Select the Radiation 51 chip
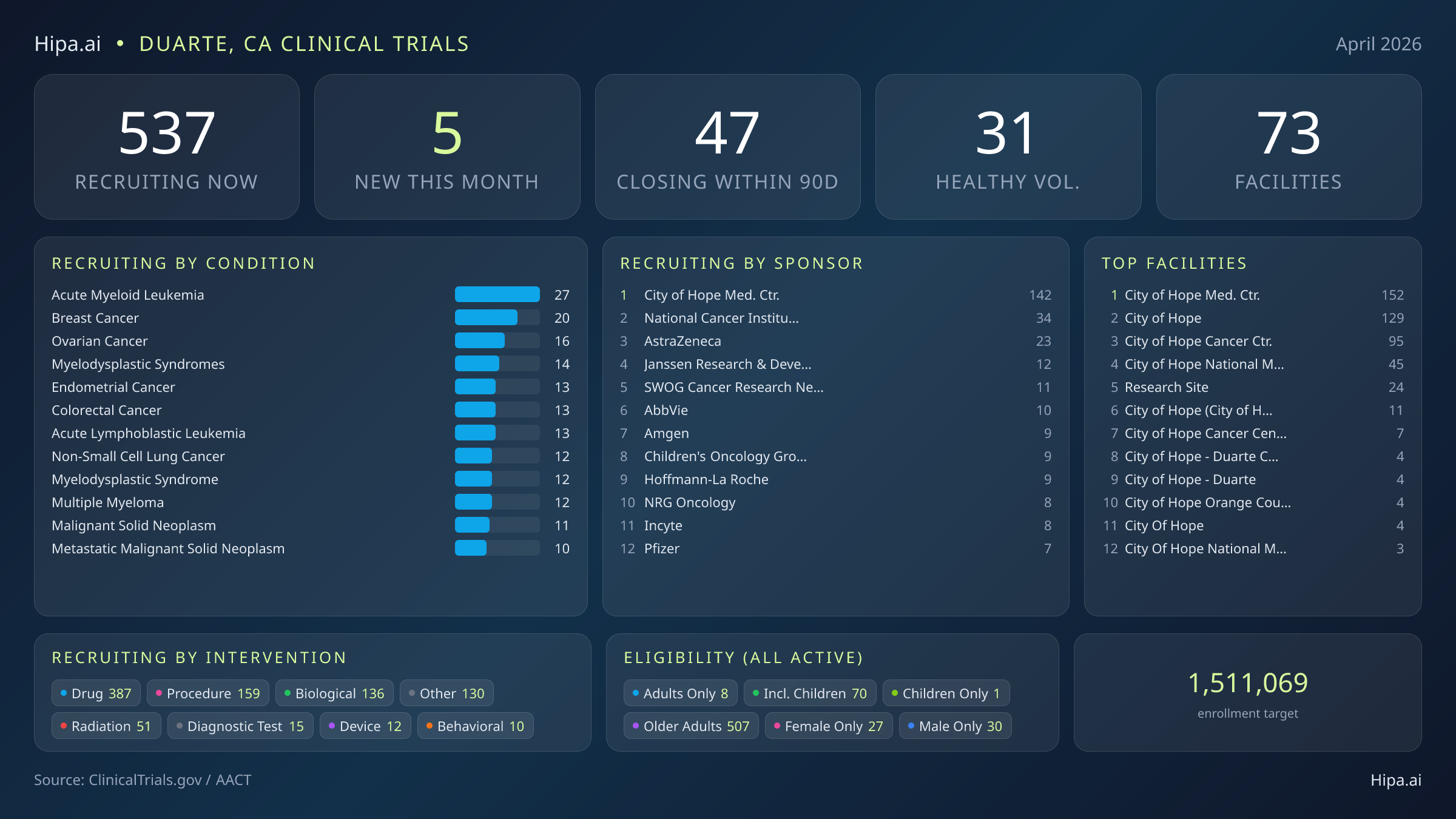The width and height of the screenshot is (1456, 819). pyautogui.click(x=106, y=726)
